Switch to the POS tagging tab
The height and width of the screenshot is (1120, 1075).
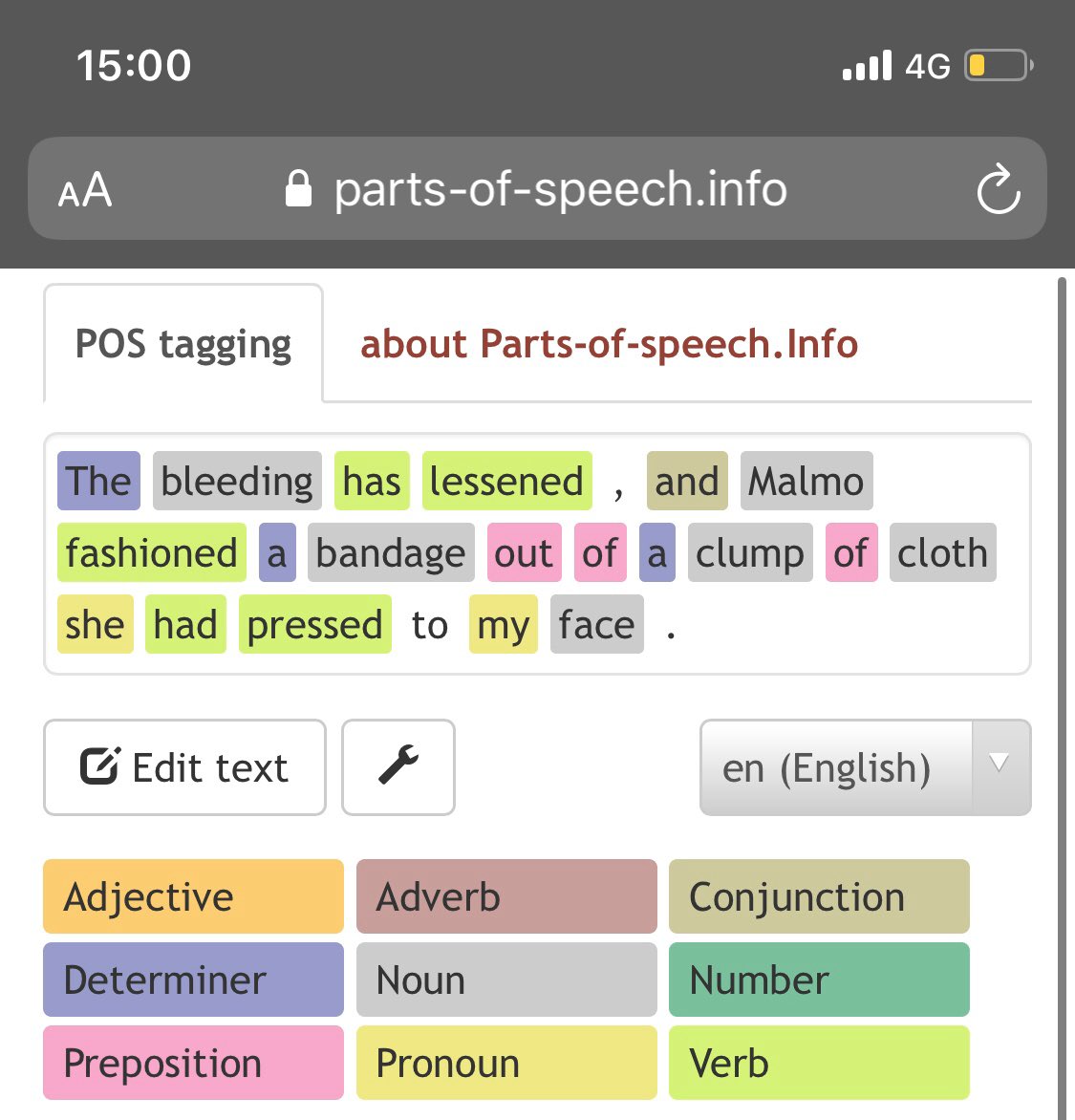point(183,344)
